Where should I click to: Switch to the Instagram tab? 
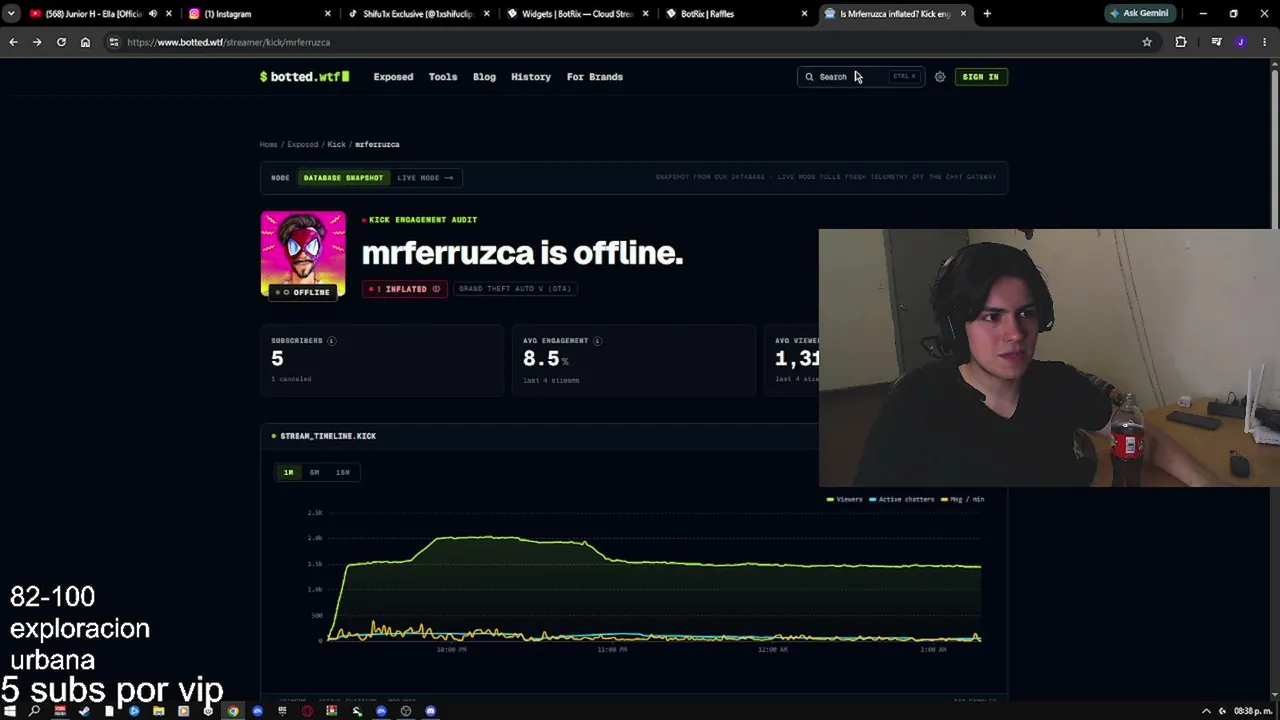[260, 14]
